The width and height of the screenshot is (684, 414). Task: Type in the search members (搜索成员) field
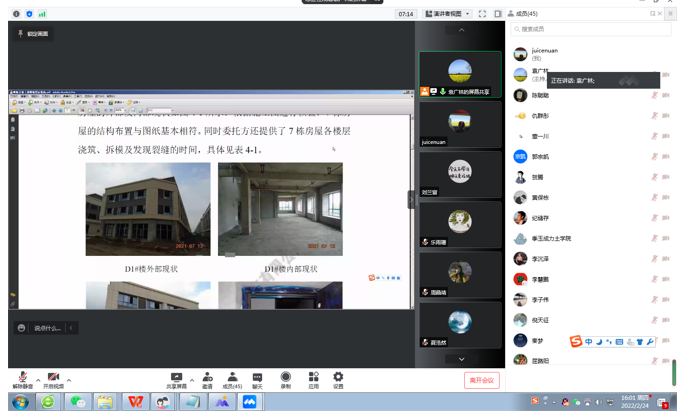pos(590,29)
